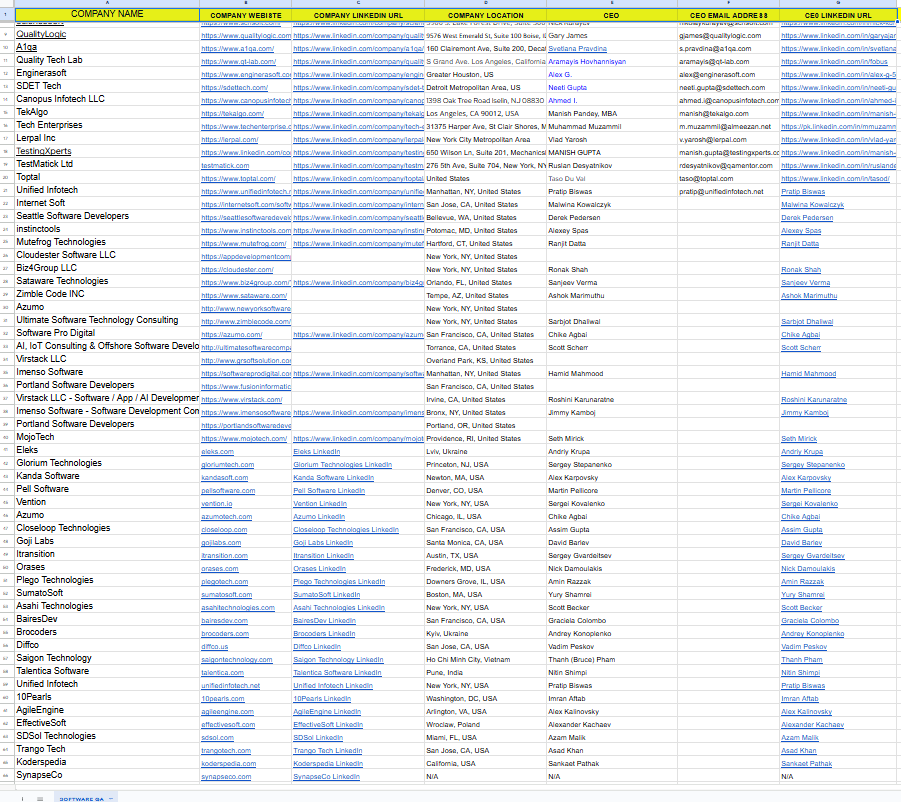The height and width of the screenshot is (802, 901).
Task: Open the https://www.a1qa.com/ link
Action: point(237,49)
